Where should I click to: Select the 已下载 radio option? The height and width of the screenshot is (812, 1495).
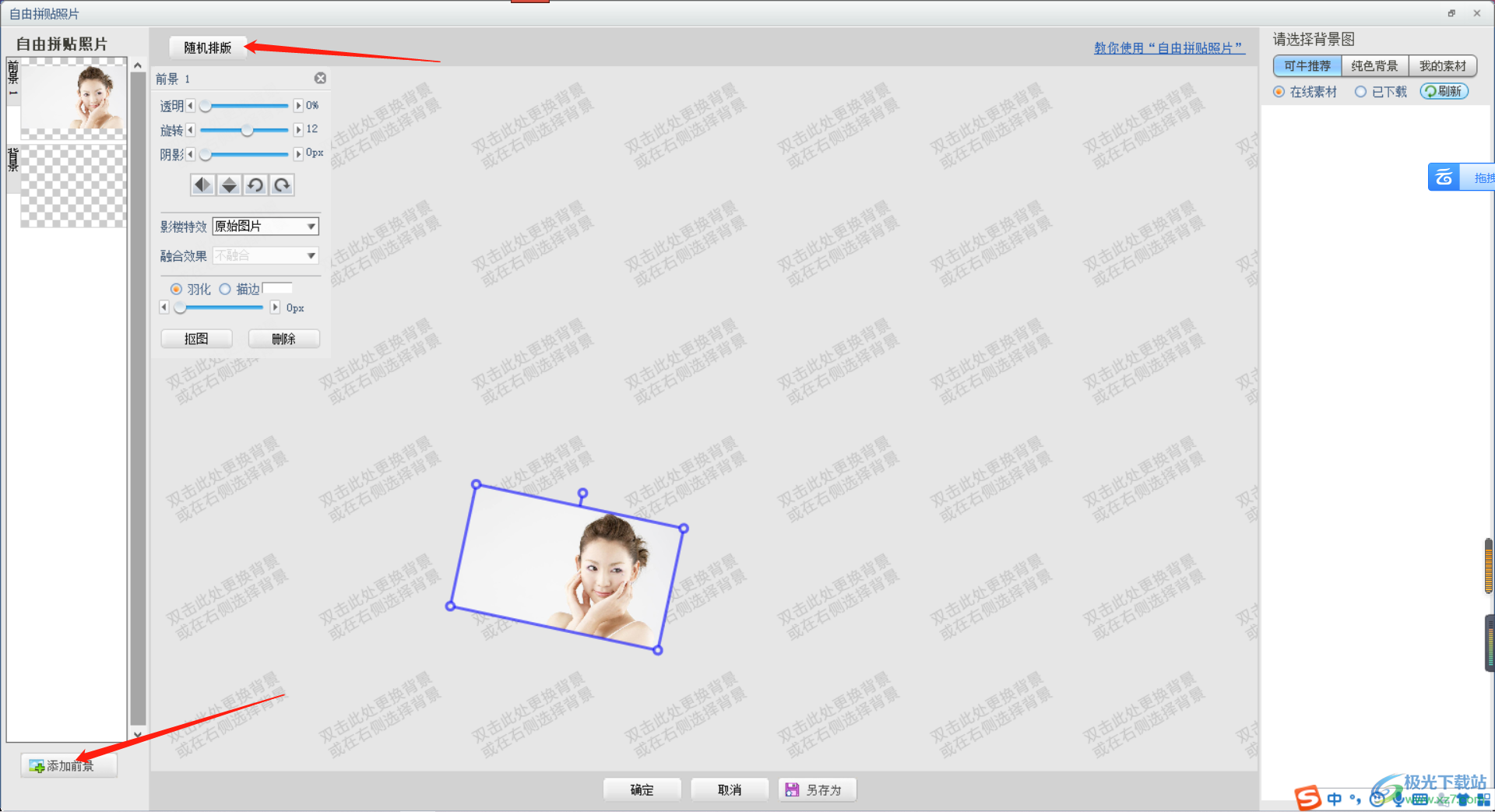click(x=1360, y=92)
